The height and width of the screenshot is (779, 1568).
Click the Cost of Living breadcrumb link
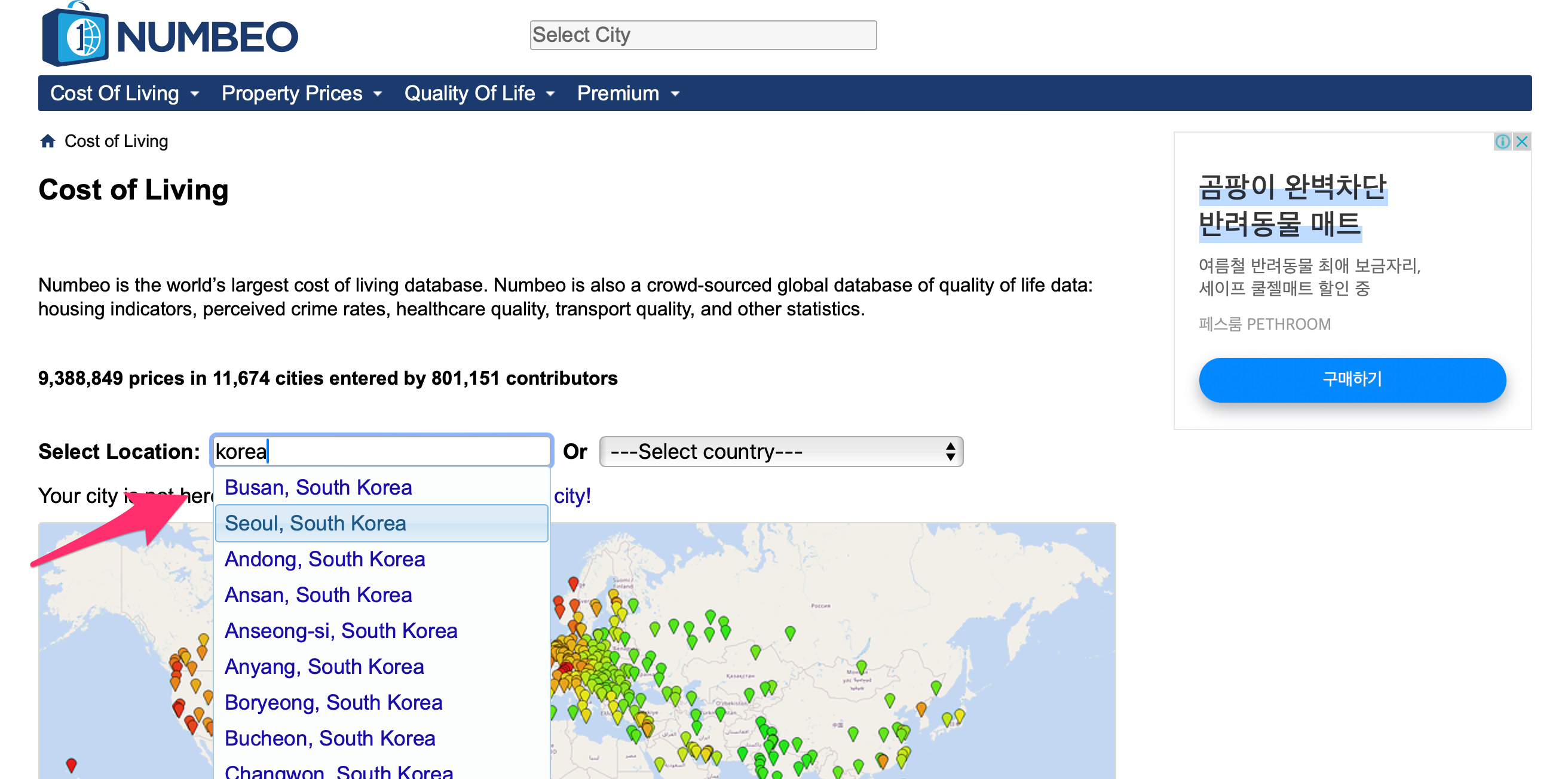point(117,141)
